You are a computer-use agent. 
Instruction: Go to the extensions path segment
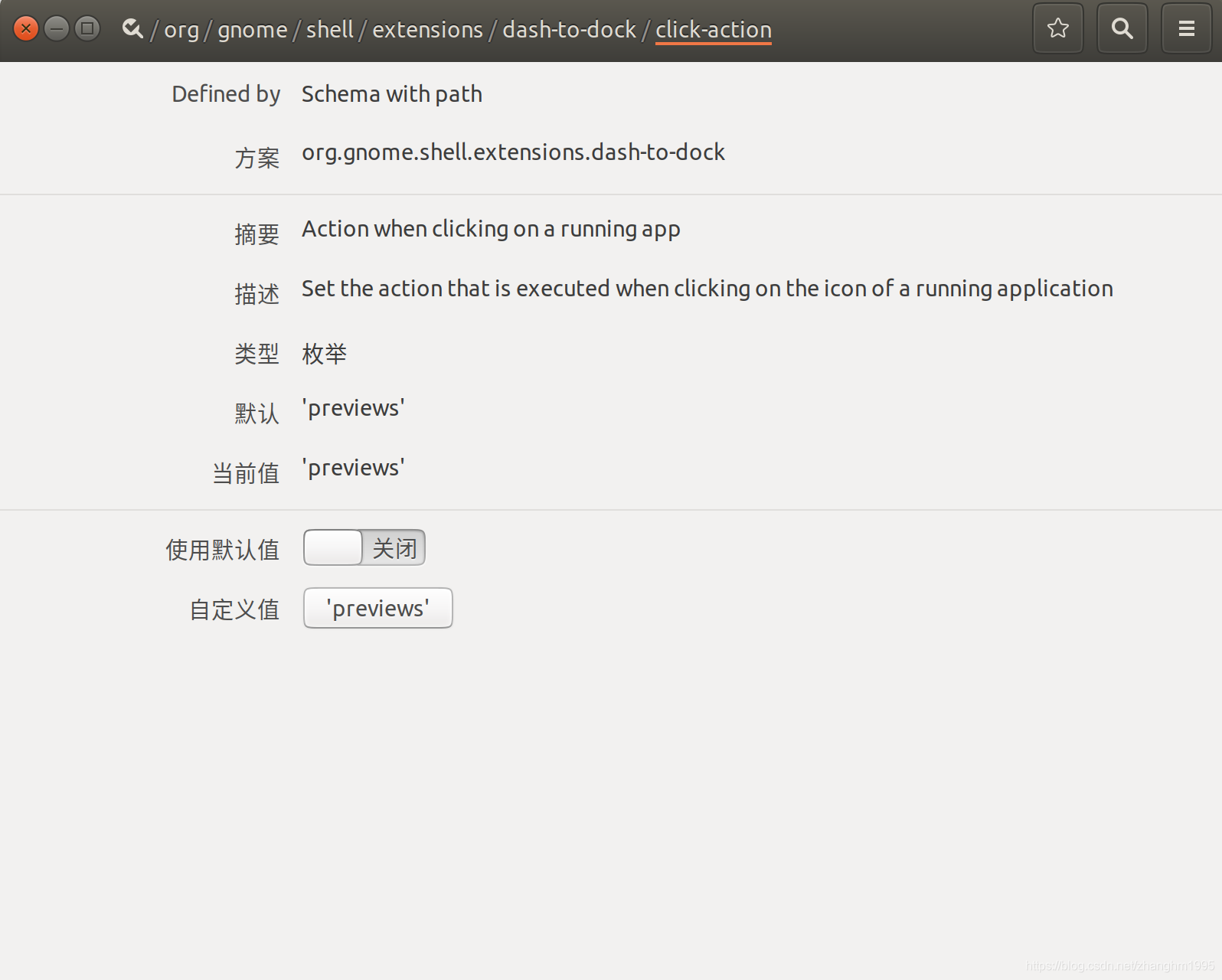pyautogui.click(x=427, y=29)
